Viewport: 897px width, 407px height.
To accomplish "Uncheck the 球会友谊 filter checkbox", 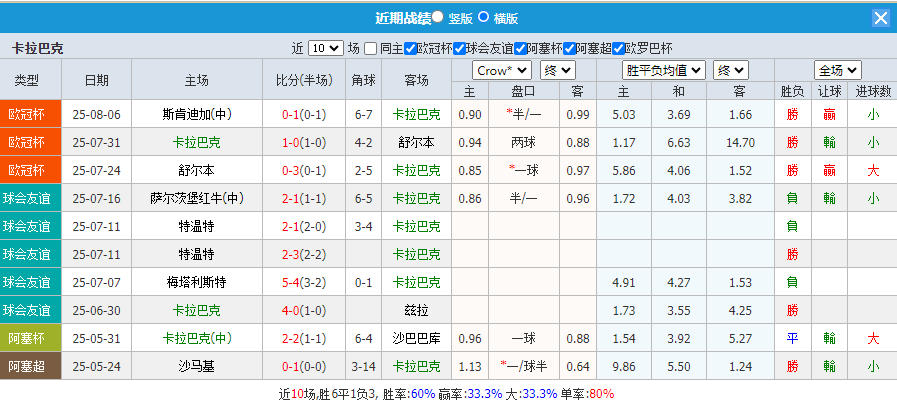I will [x=459, y=48].
